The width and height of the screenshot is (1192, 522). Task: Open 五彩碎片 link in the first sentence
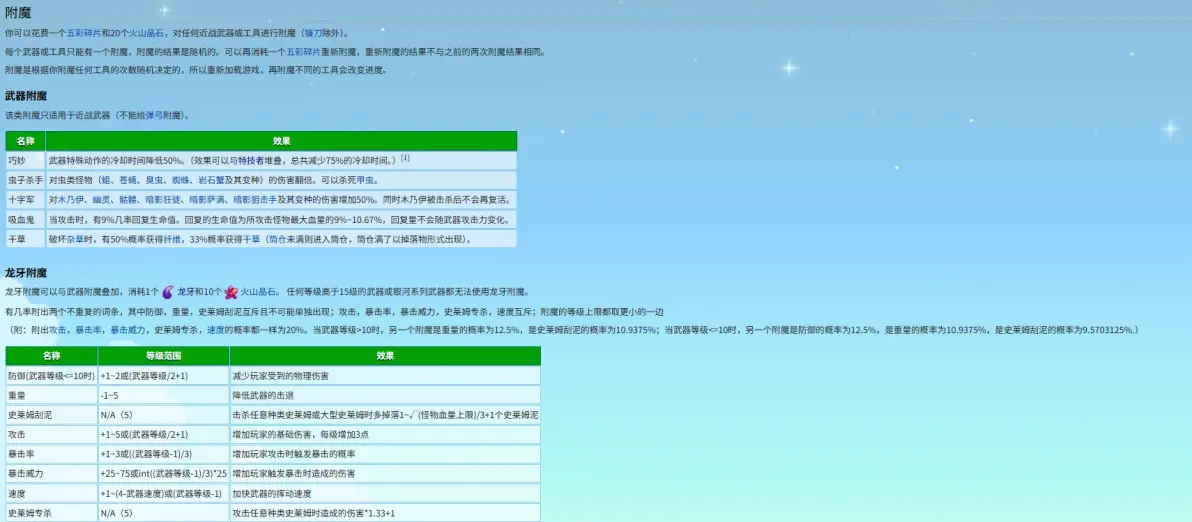(82, 33)
